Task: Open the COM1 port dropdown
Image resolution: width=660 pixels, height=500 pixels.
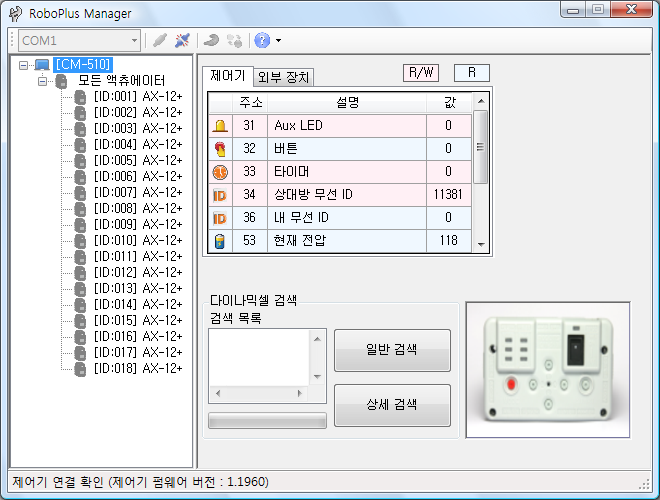Action: click(x=133, y=41)
